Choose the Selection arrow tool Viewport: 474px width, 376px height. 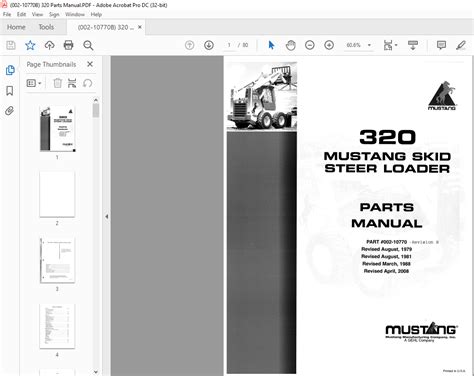pos(271,45)
